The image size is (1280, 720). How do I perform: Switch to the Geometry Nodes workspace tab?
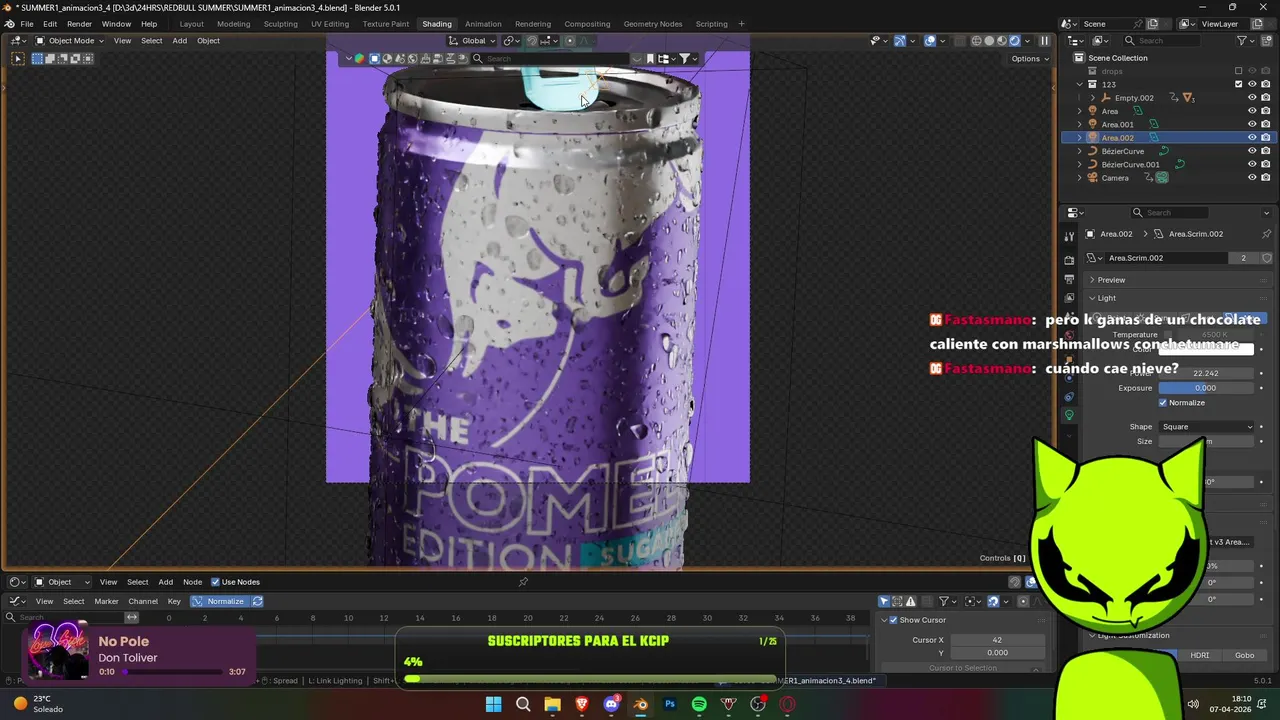[652, 24]
